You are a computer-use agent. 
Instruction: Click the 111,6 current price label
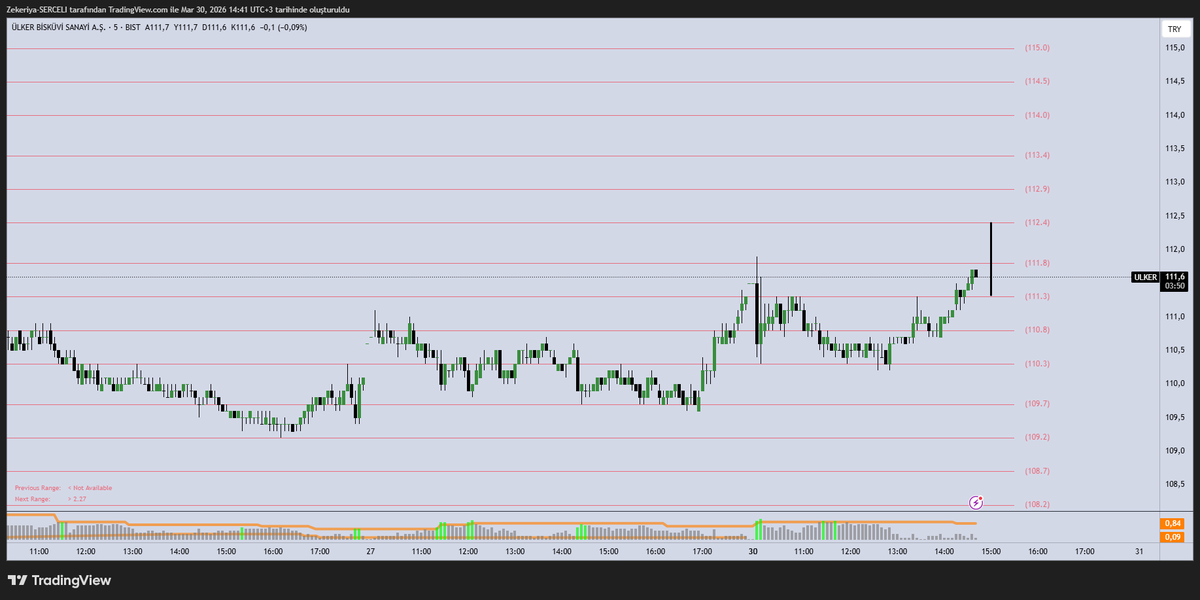click(1173, 277)
